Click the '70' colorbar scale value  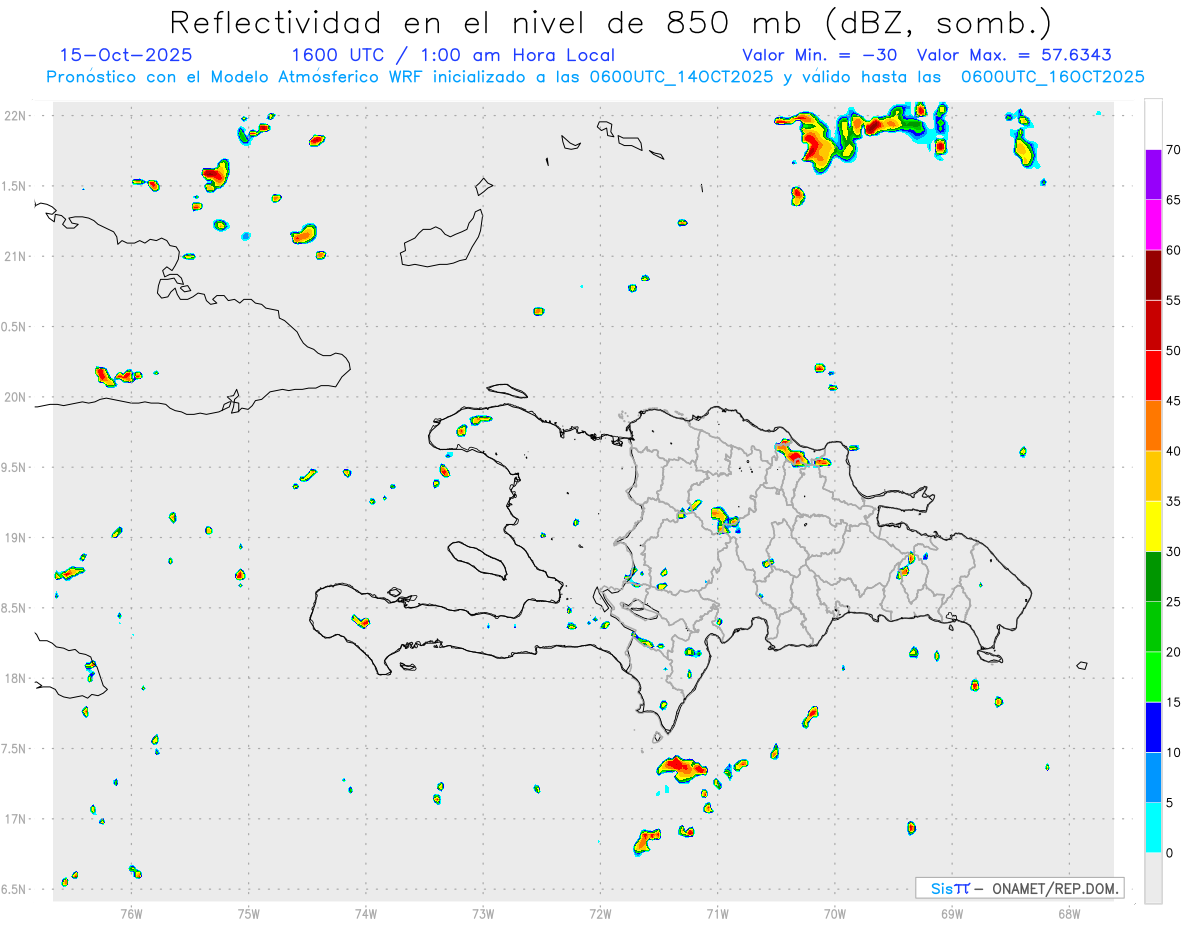point(1174,150)
